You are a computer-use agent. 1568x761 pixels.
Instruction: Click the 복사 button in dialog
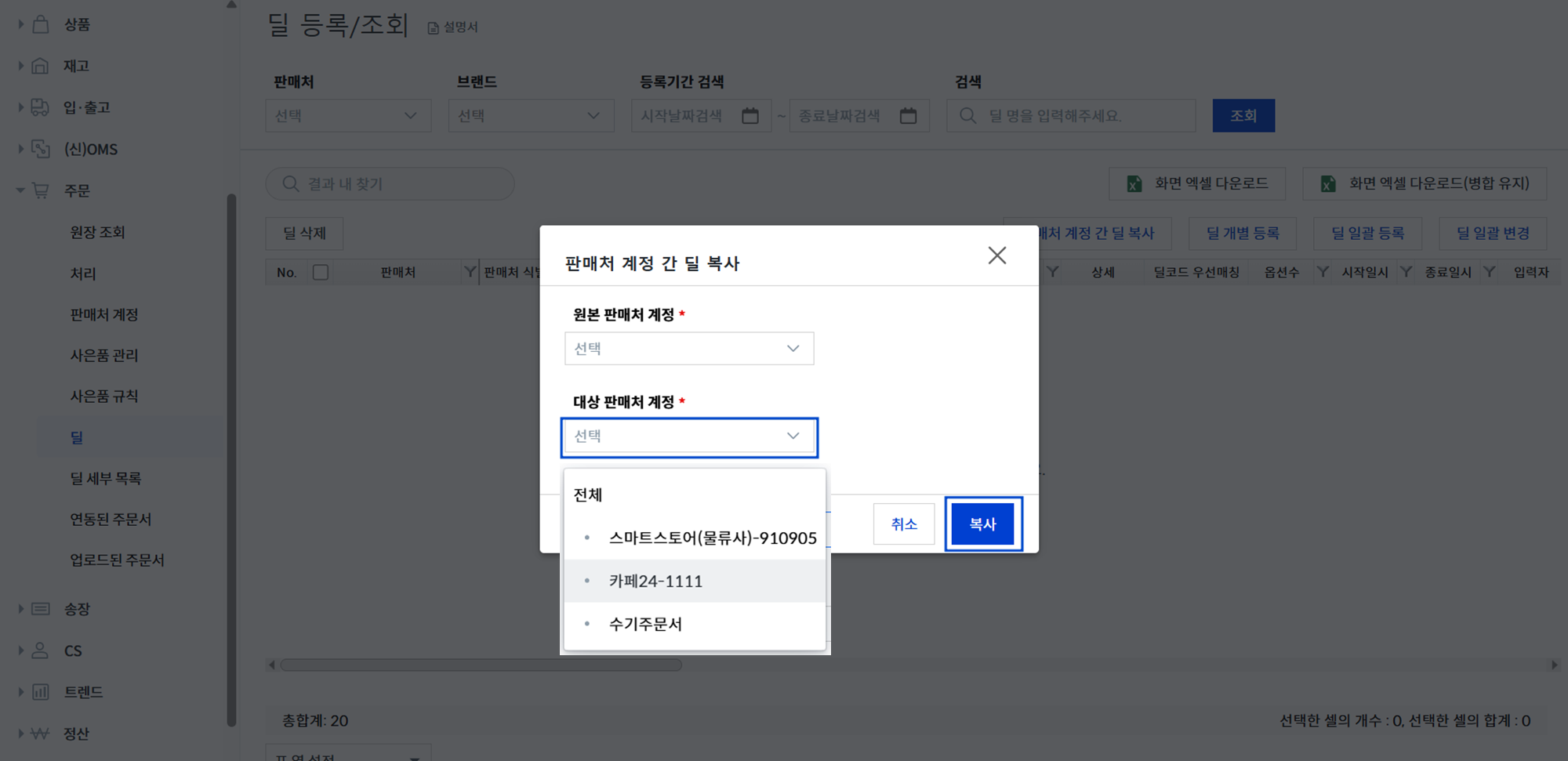tap(983, 524)
